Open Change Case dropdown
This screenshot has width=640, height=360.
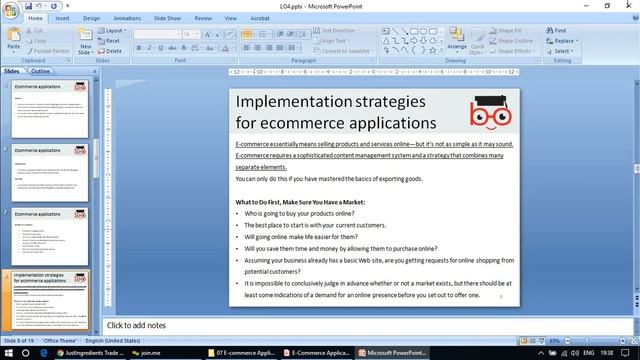(x=210, y=48)
